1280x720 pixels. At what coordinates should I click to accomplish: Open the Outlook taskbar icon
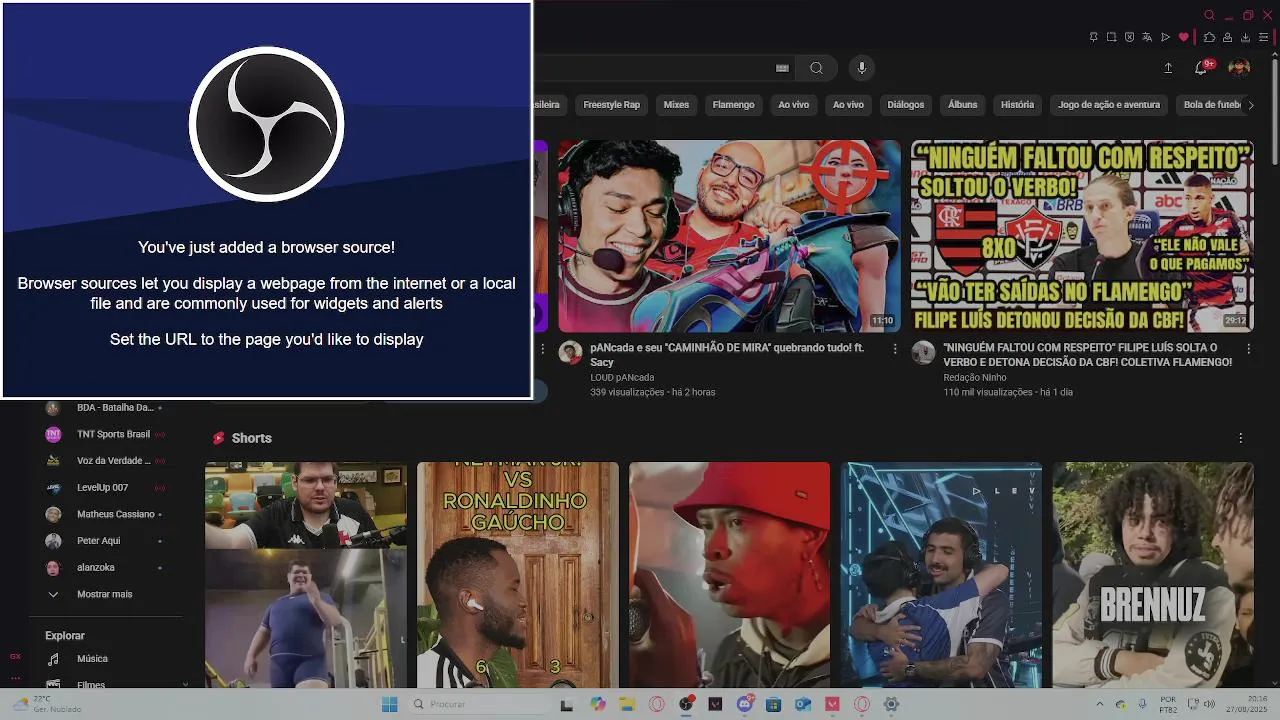pyautogui.click(x=803, y=704)
